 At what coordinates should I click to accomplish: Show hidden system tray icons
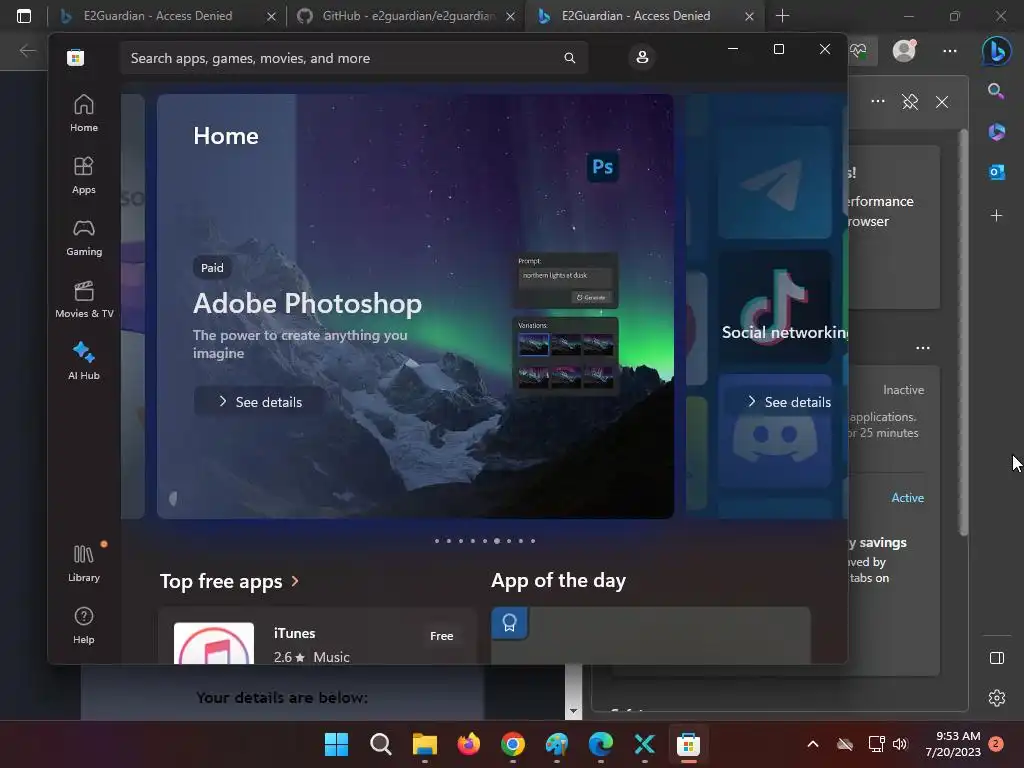(x=813, y=744)
